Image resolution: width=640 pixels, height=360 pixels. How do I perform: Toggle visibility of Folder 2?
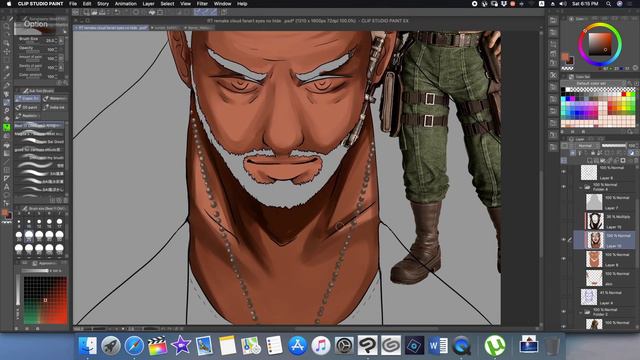coord(564,312)
